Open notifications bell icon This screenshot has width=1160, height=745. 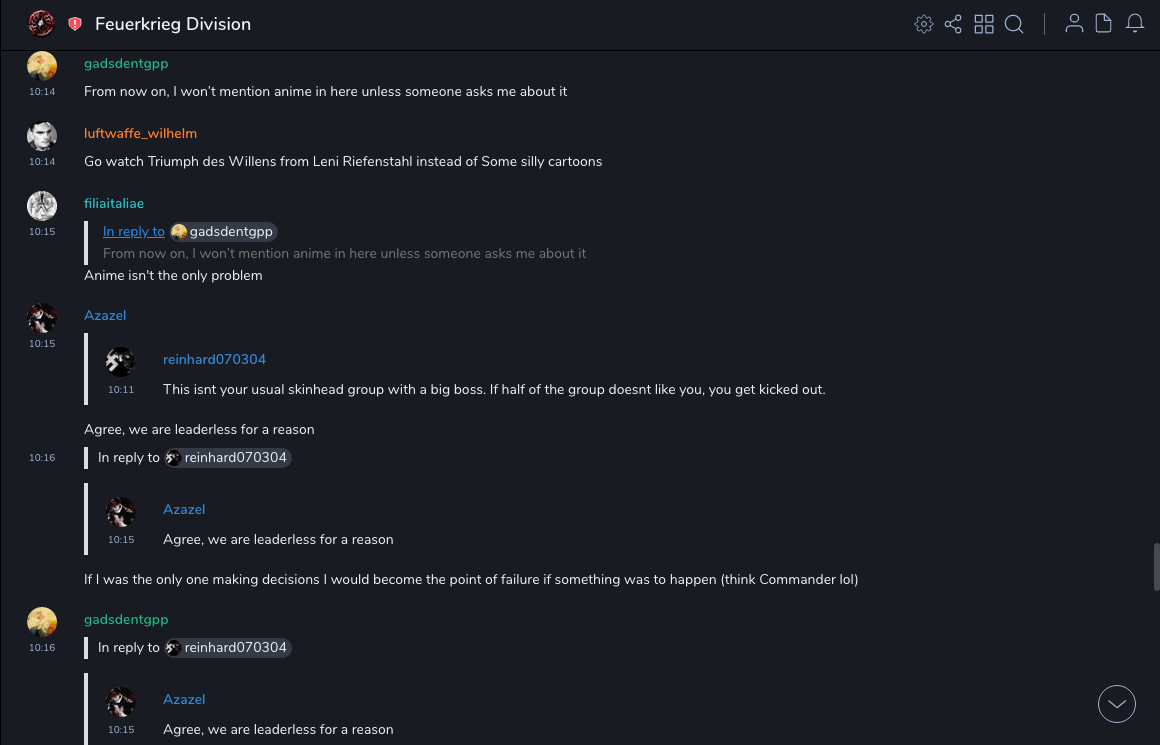(x=1135, y=24)
